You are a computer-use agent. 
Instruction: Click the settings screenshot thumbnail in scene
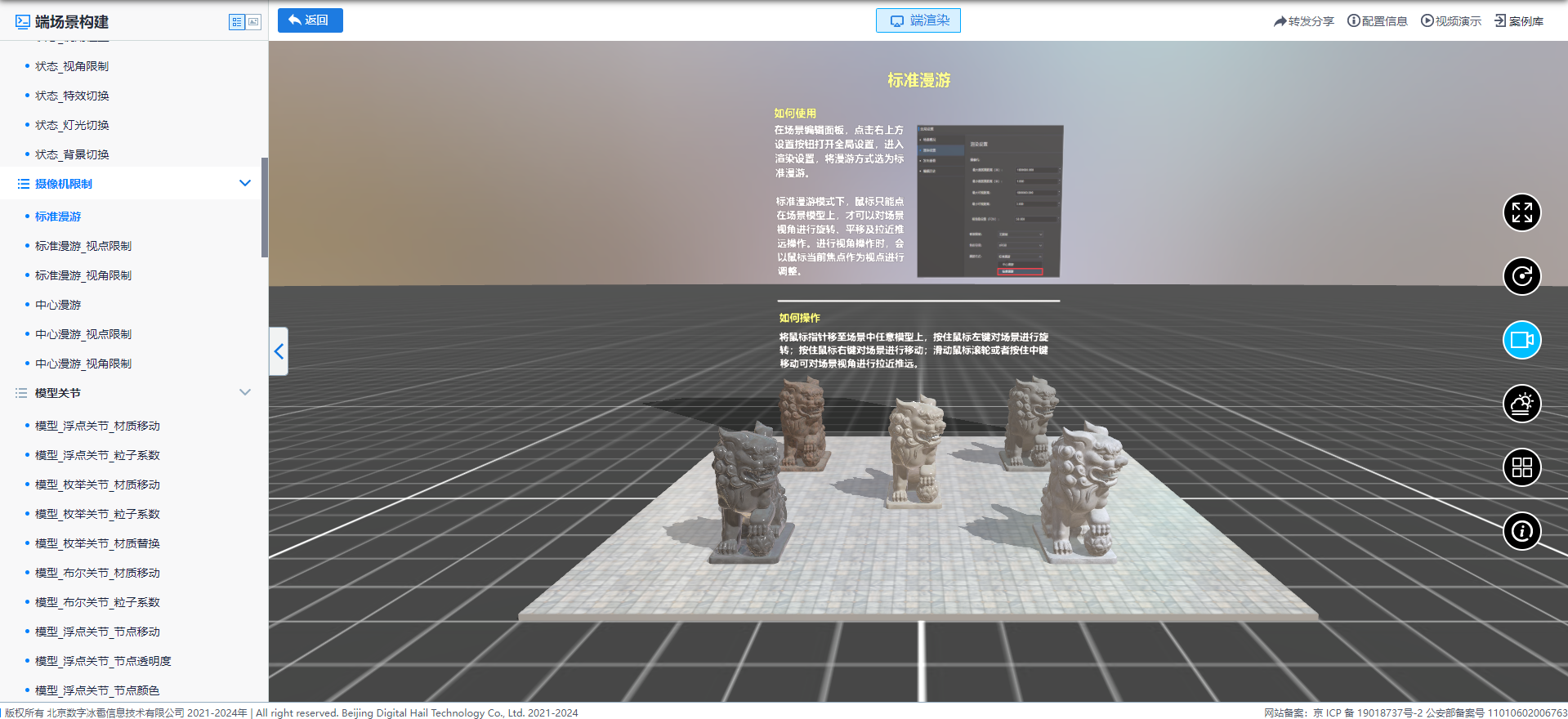(x=989, y=201)
